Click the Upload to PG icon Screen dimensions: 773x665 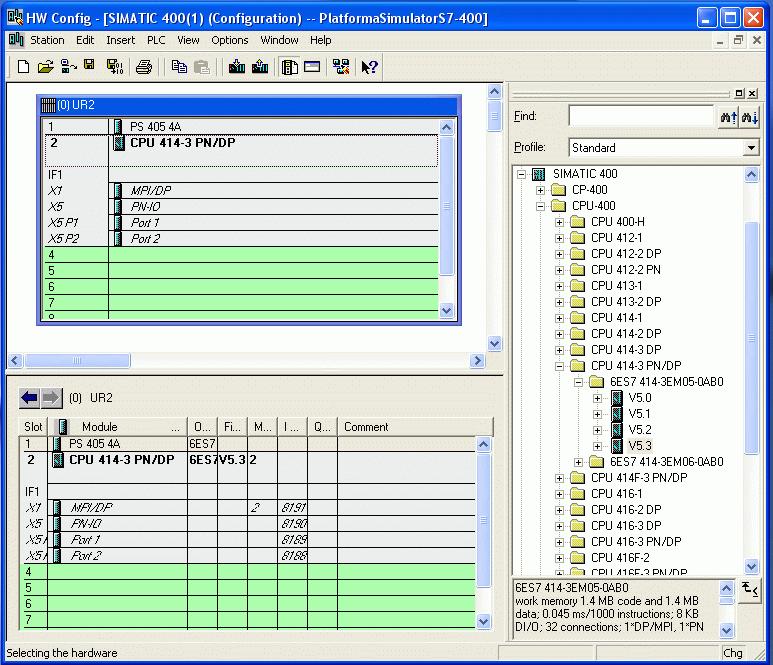pos(260,67)
